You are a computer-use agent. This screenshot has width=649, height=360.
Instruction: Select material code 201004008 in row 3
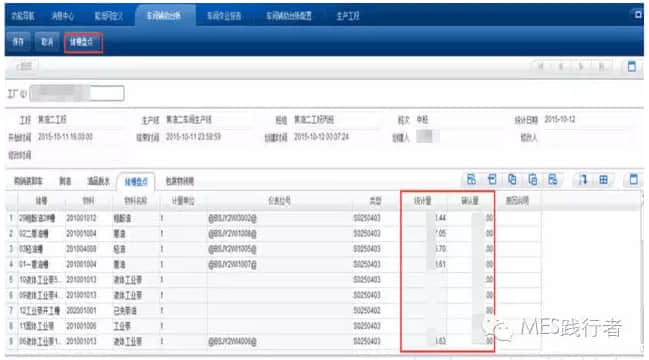[82, 249]
